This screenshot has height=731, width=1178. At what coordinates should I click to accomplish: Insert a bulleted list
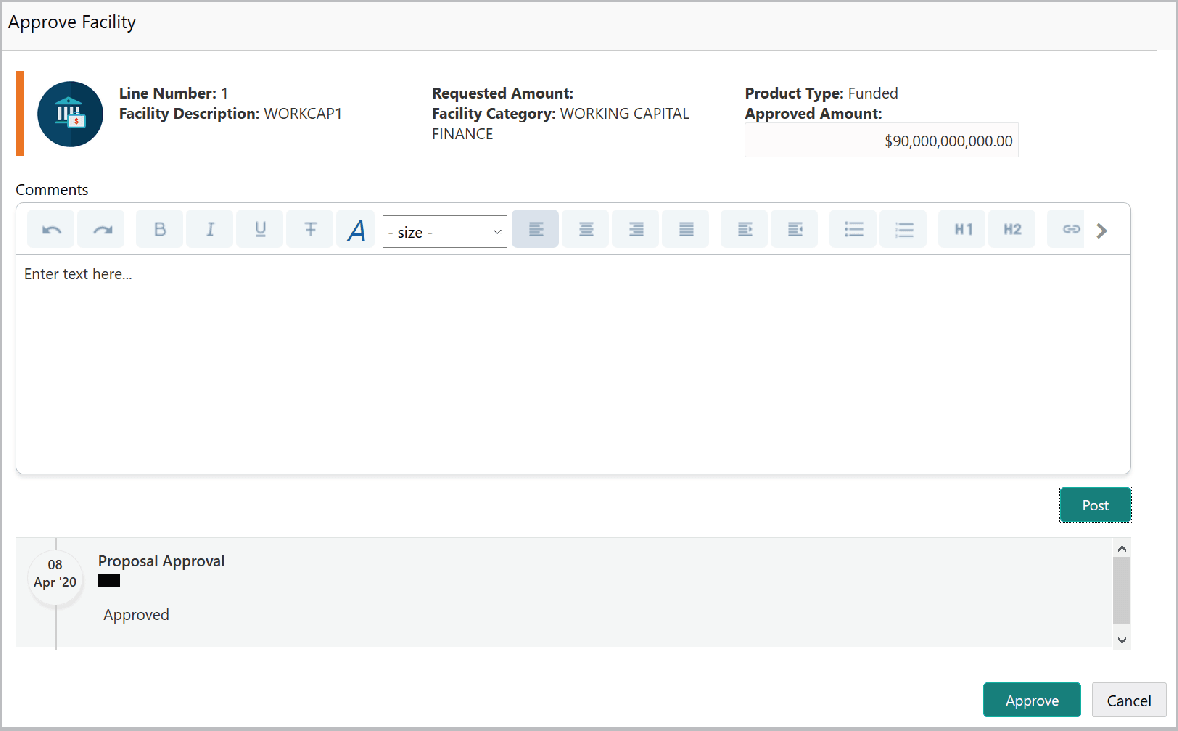pos(853,229)
